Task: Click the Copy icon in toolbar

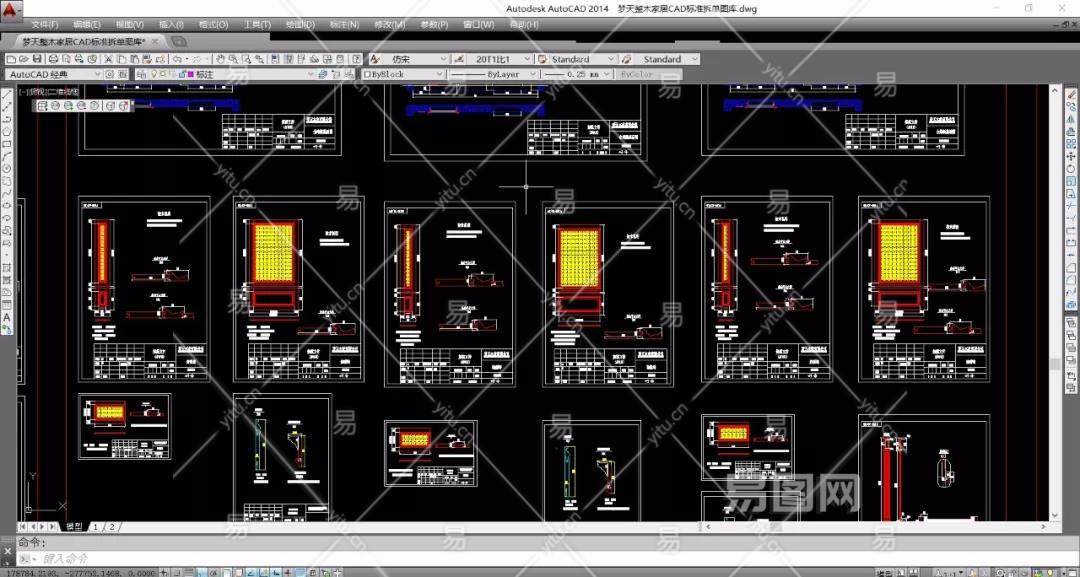Action: coord(121,59)
